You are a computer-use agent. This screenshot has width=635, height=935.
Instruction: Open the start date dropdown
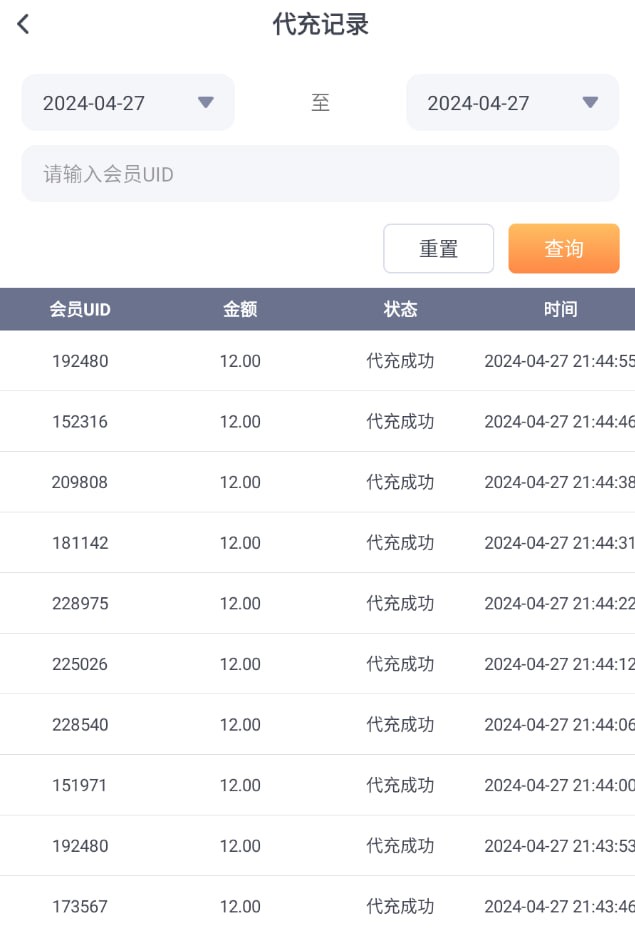127,103
